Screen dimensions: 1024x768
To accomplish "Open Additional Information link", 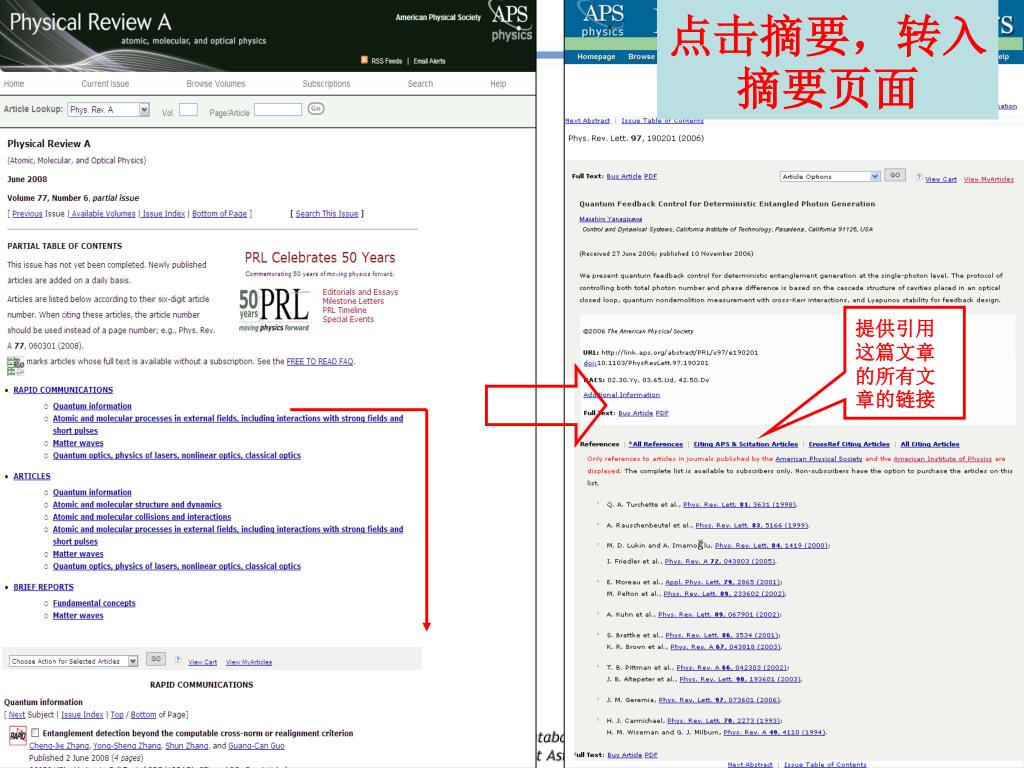I will point(621,395).
